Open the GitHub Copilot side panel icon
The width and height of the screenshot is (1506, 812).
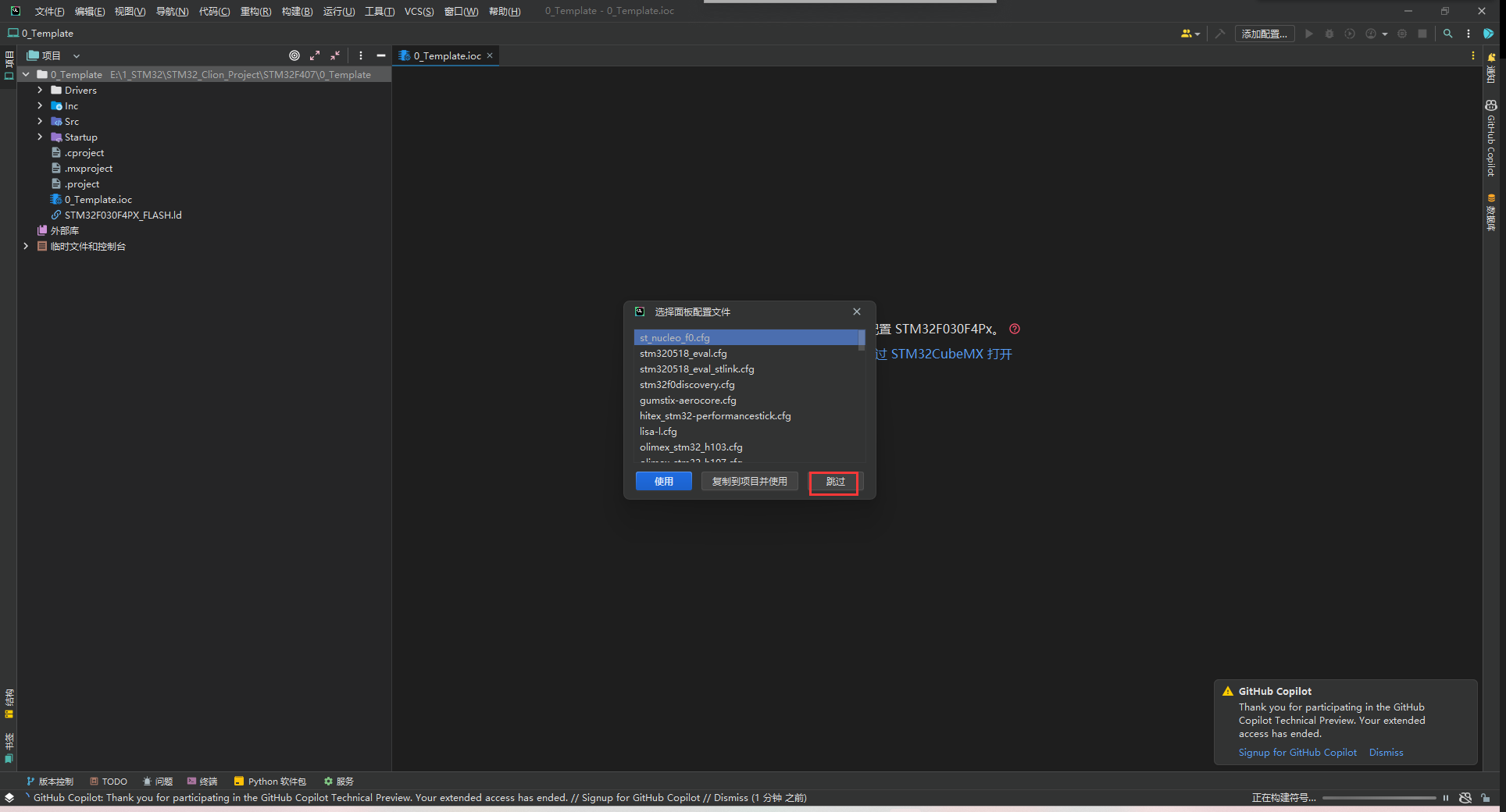click(1491, 105)
